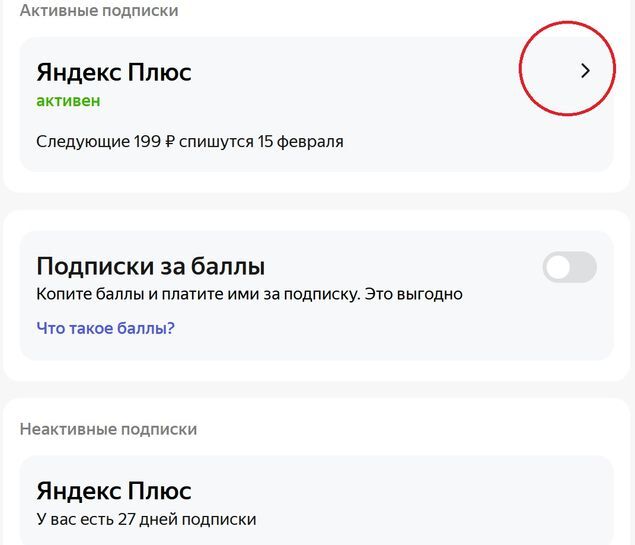
Task: Click the 199 ₽ charge amount
Action: coord(154,141)
